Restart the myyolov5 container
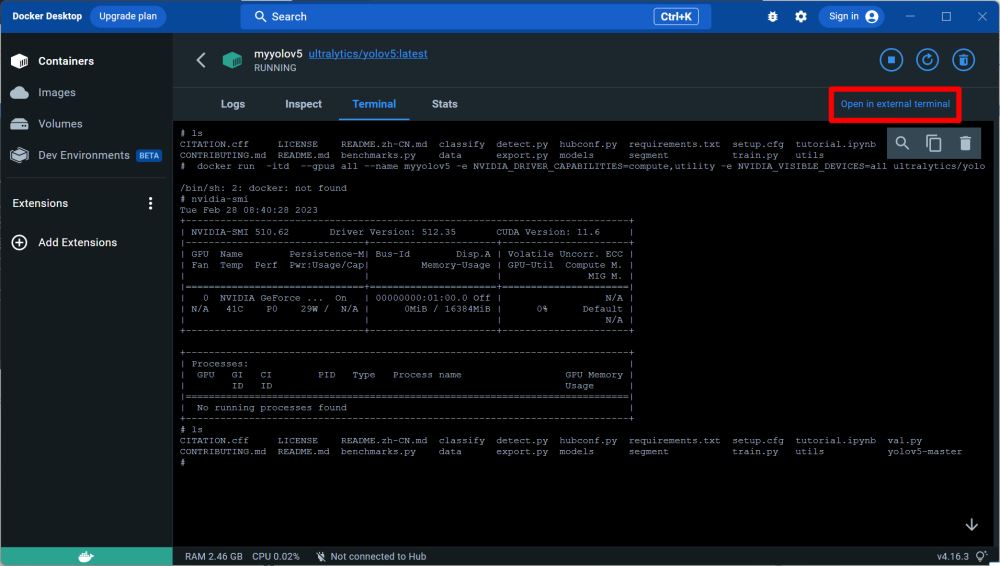Screen dimensions: 1000x566 [x=927, y=60]
